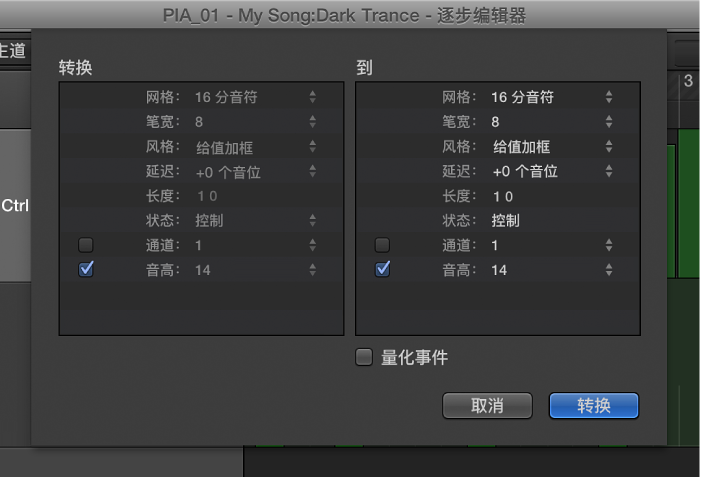Toggle 通道 checkbox in the 到 panel
The height and width of the screenshot is (480, 702).
tap(382, 245)
